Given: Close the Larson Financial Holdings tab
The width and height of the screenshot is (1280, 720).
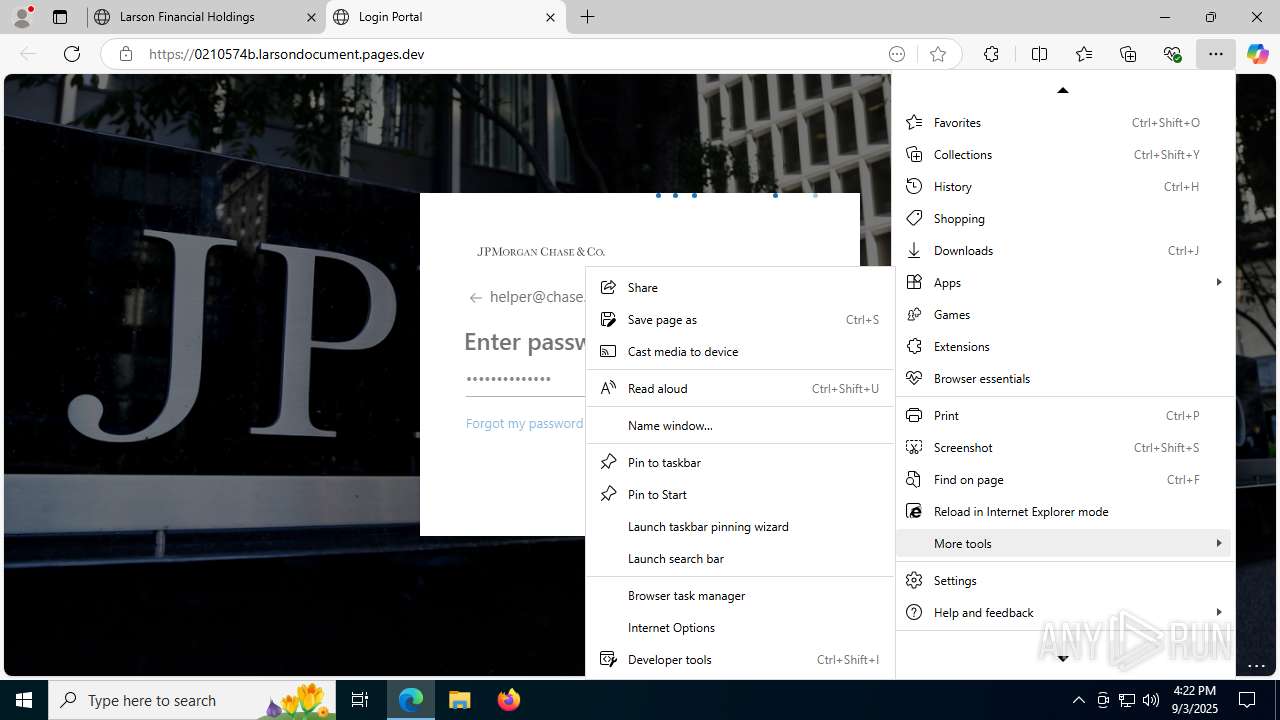Looking at the screenshot, I should tap(311, 17).
